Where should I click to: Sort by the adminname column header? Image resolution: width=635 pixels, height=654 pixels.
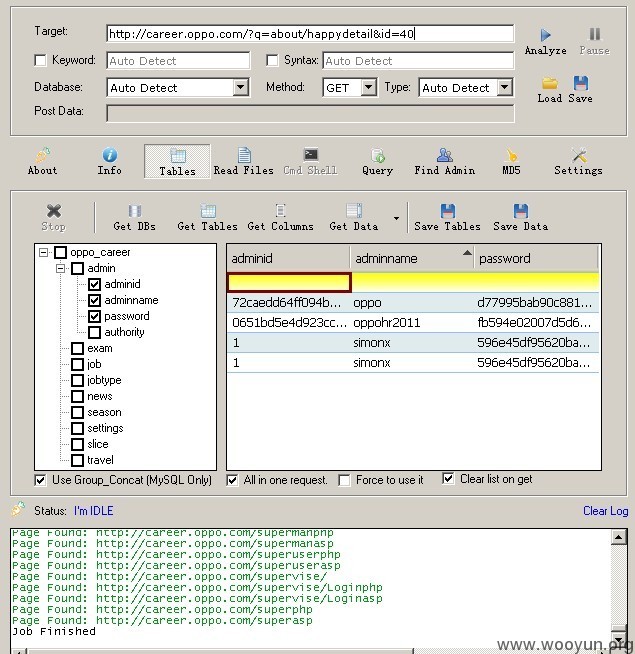412,258
